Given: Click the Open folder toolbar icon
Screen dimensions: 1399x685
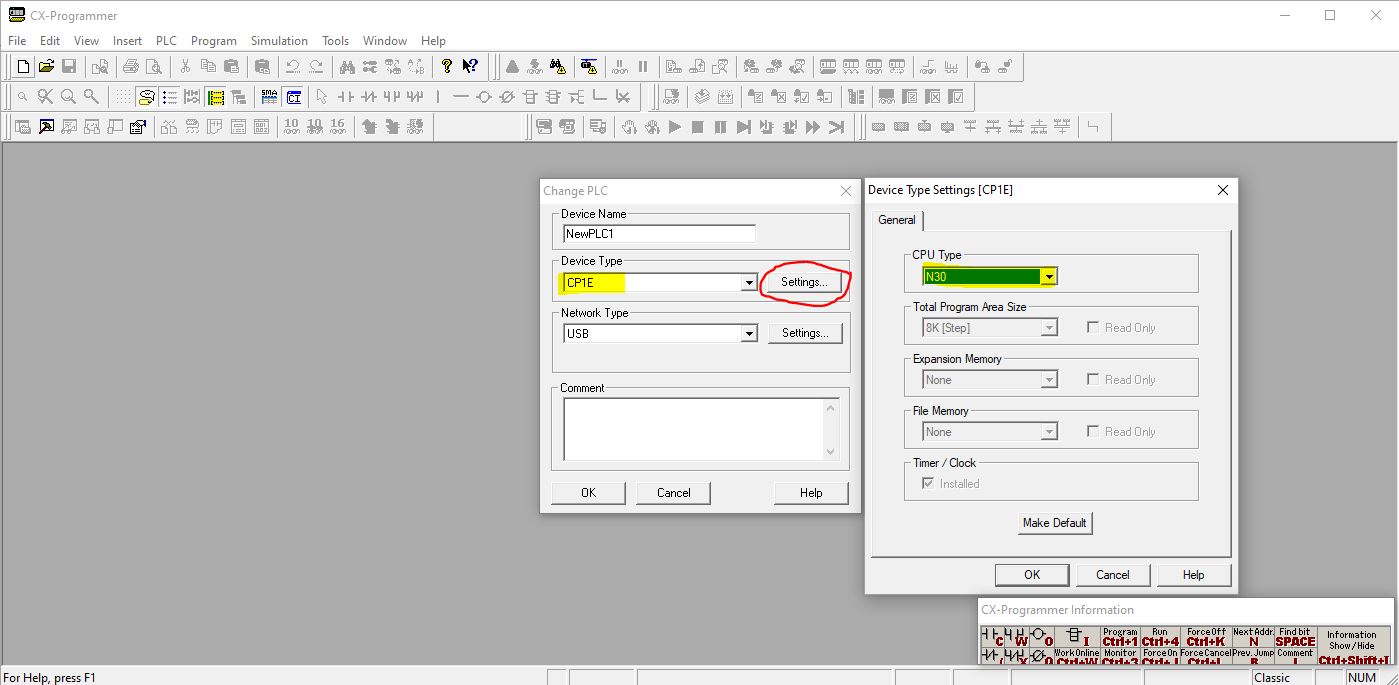Looking at the screenshot, I should 46,67.
